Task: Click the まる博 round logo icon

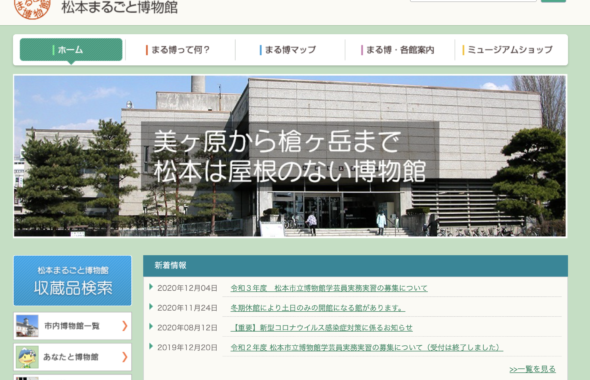Action: pos(32,8)
